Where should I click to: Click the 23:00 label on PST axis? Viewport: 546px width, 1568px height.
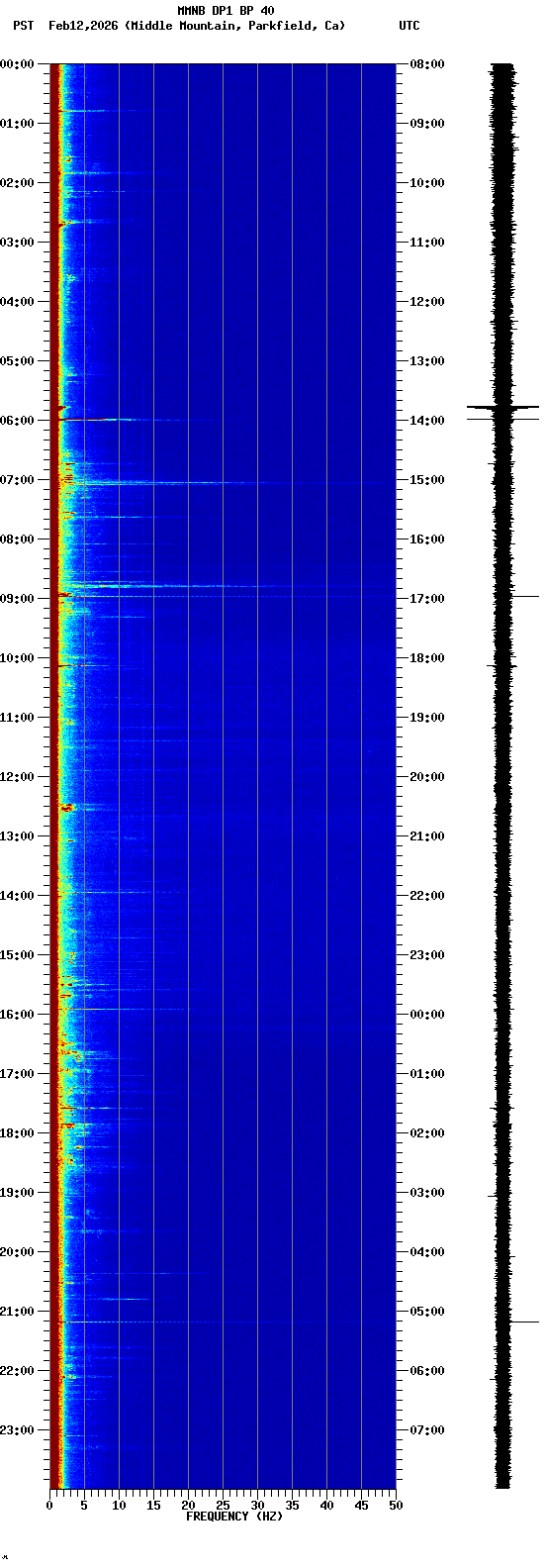click(x=18, y=1430)
